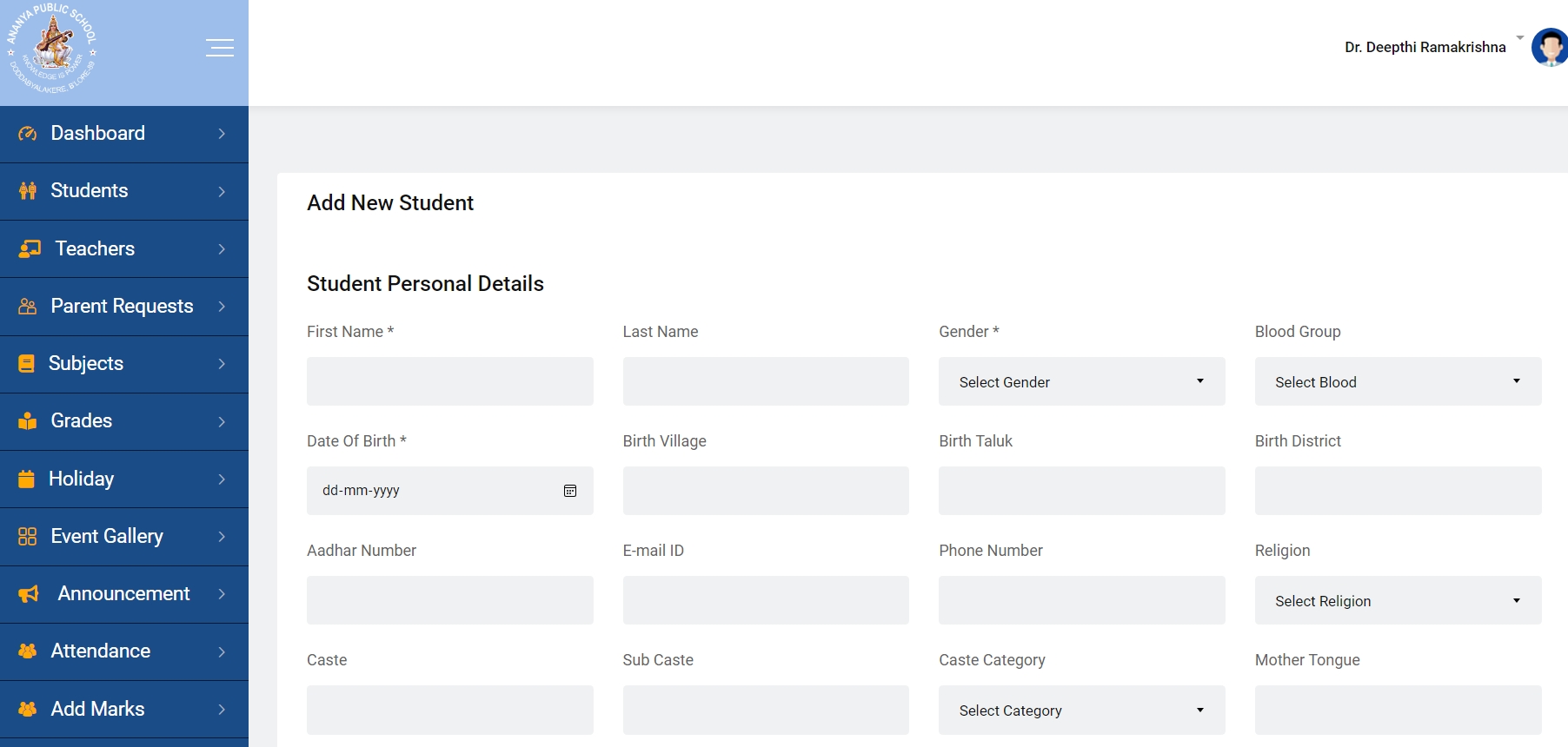Viewport: 1568px width, 747px height.
Task: Click the Add Marks group icon
Action: (x=28, y=710)
